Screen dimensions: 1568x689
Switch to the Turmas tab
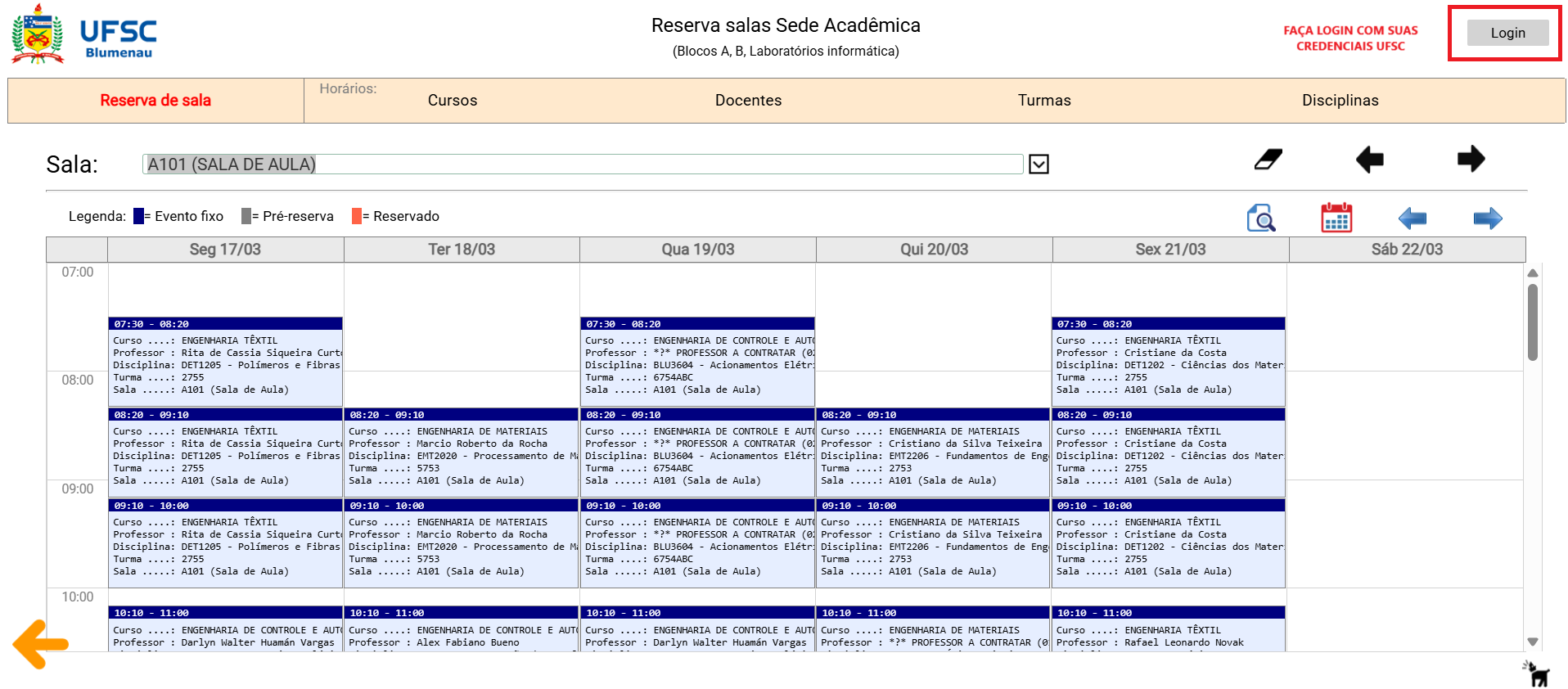pos(1044,101)
